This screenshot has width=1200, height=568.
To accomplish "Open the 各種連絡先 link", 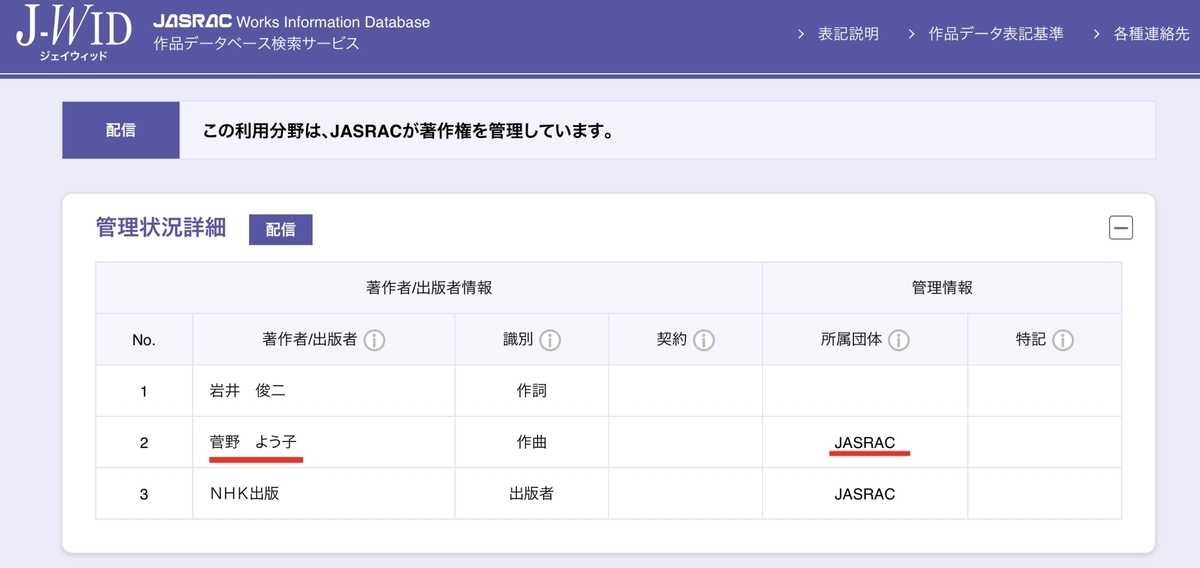I will (x=1152, y=34).
